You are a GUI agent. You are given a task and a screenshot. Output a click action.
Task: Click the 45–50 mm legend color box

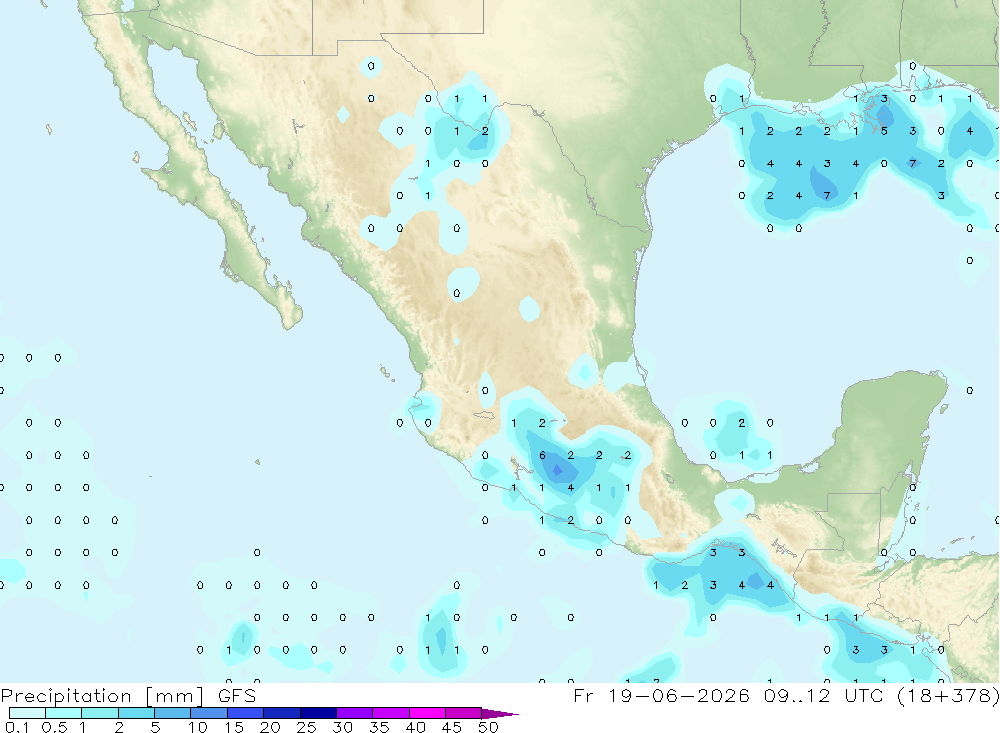pyautogui.click(x=463, y=713)
